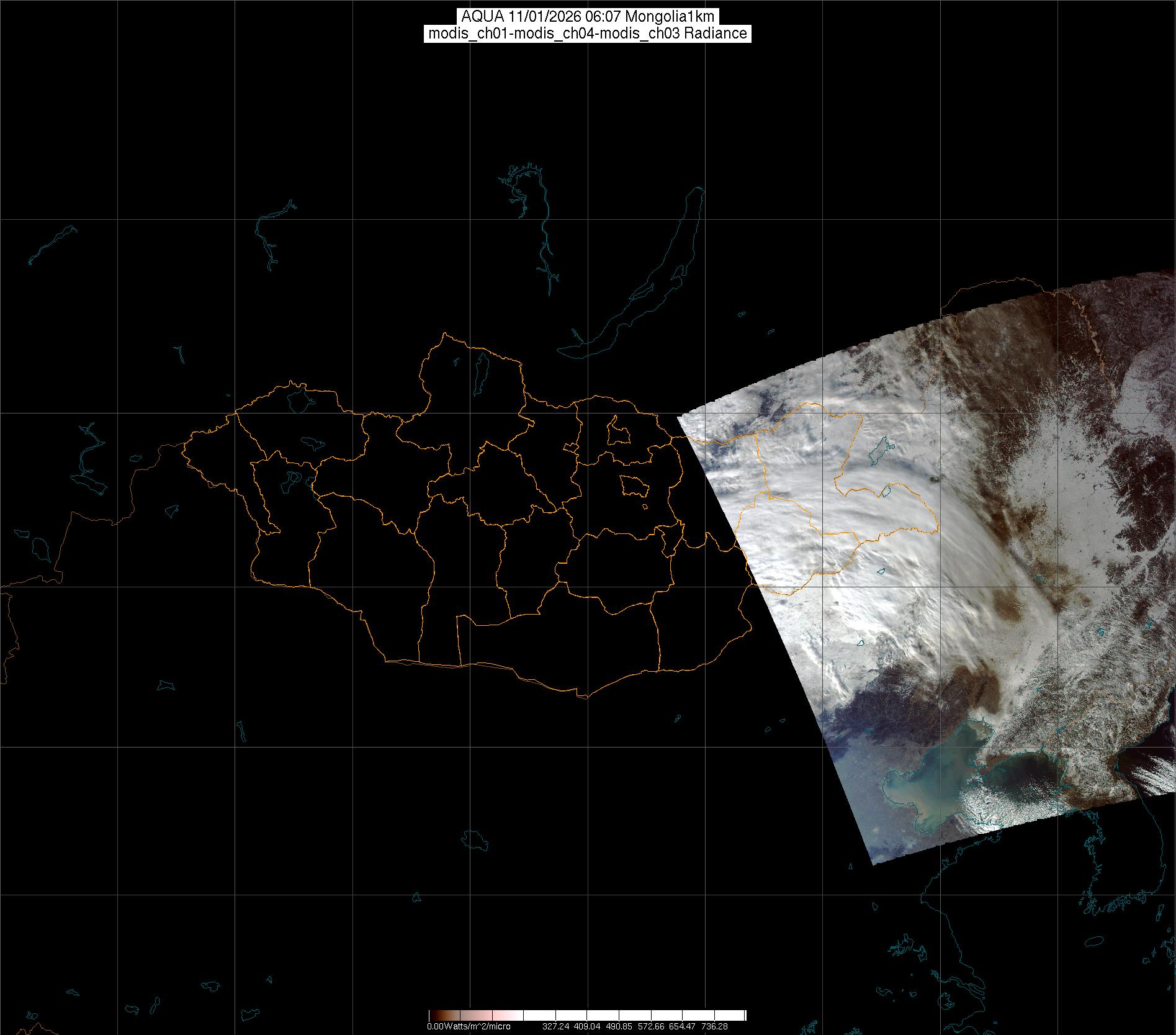Click the AQUA 11/01/2026 06:07 title text
This screenshot has width=1176, height=1035.
587,17
